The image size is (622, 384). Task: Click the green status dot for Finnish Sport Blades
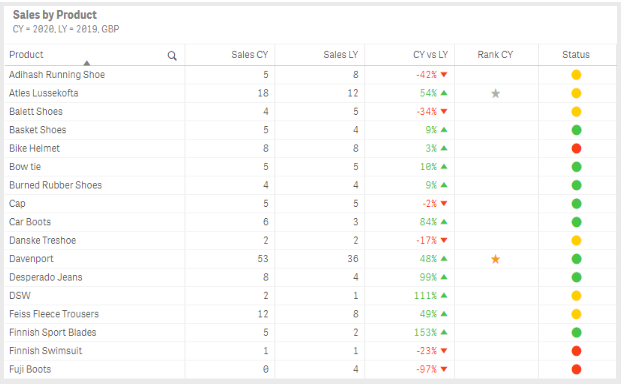click(x=576, y=332)
